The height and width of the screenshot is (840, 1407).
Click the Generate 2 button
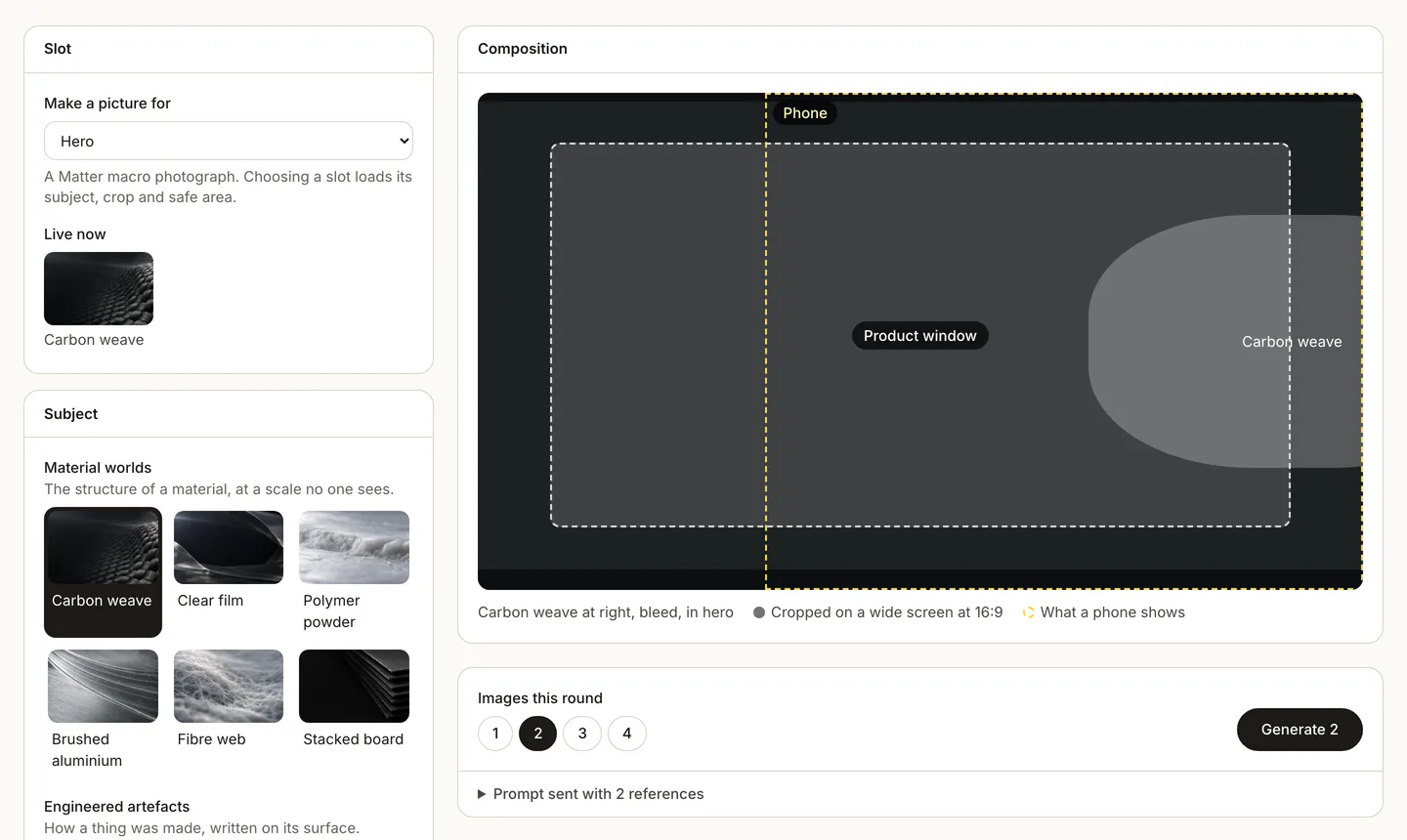1300,730
